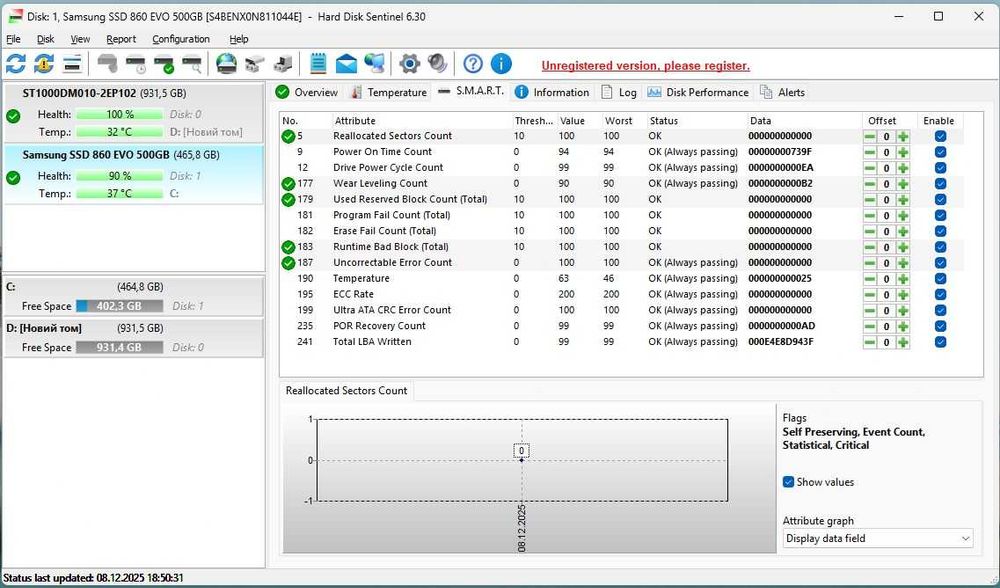This screenshot has height=588, width=1000.
Task: Click offset input field for Power On Time Count
Action: [886, 152]
